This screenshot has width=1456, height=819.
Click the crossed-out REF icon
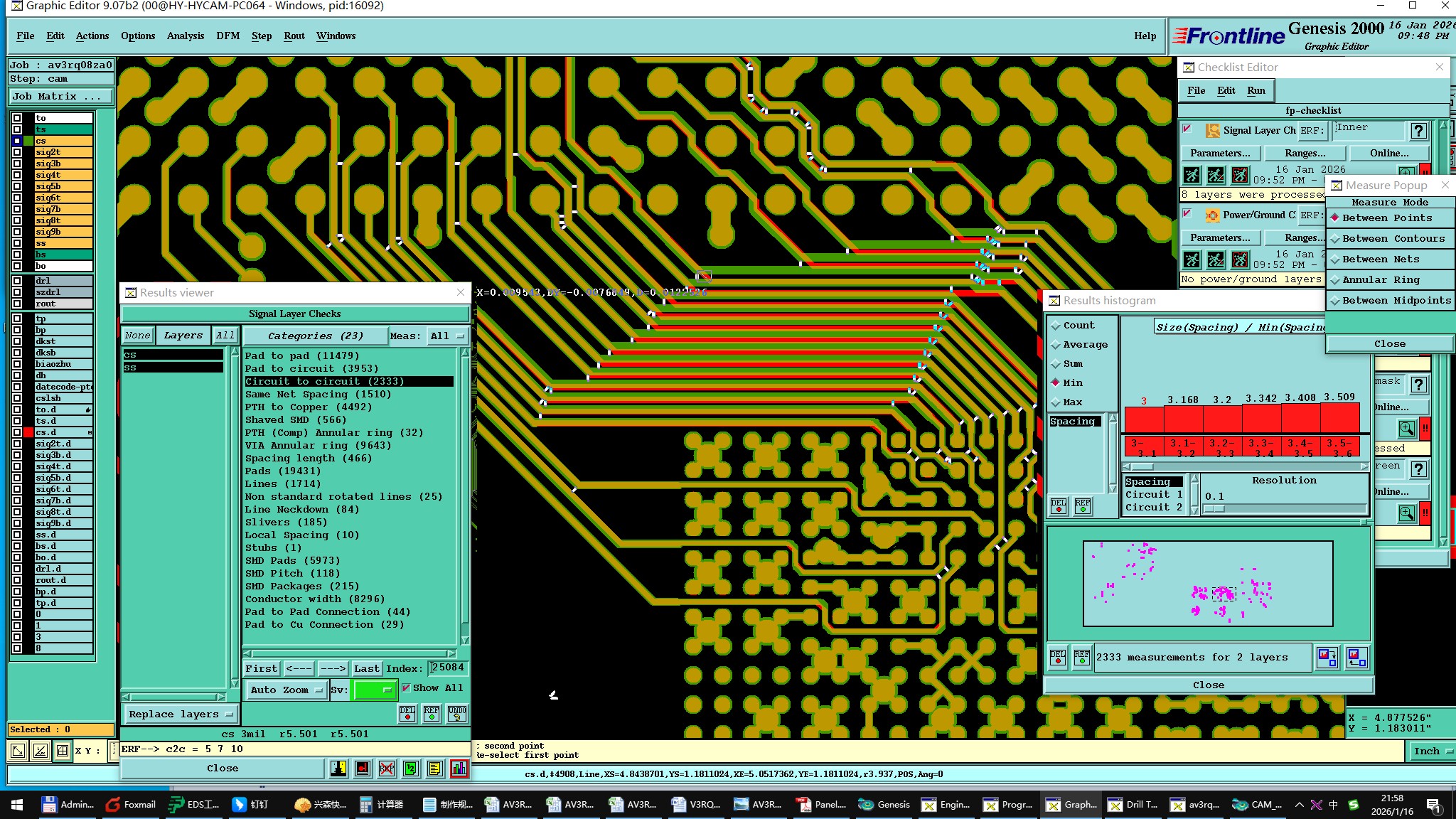(x=387, y=769)
